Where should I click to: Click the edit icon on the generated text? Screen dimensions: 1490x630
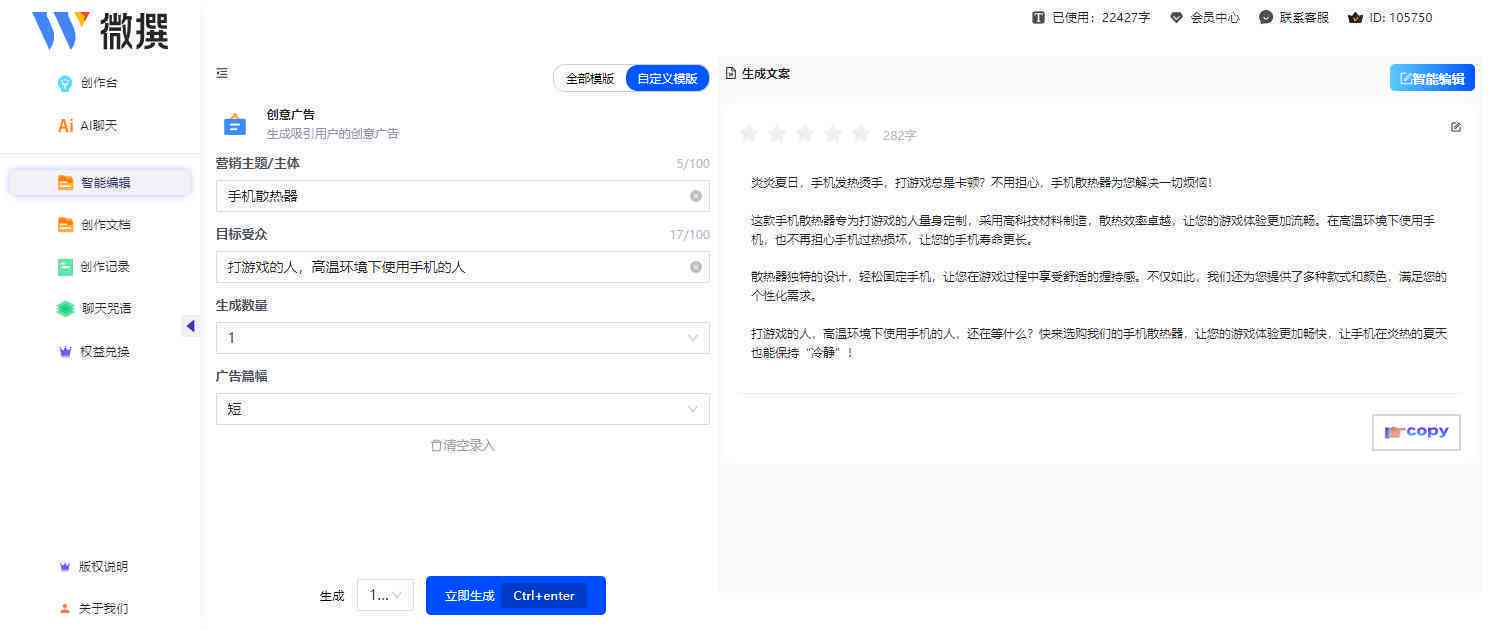[1456, 127]
